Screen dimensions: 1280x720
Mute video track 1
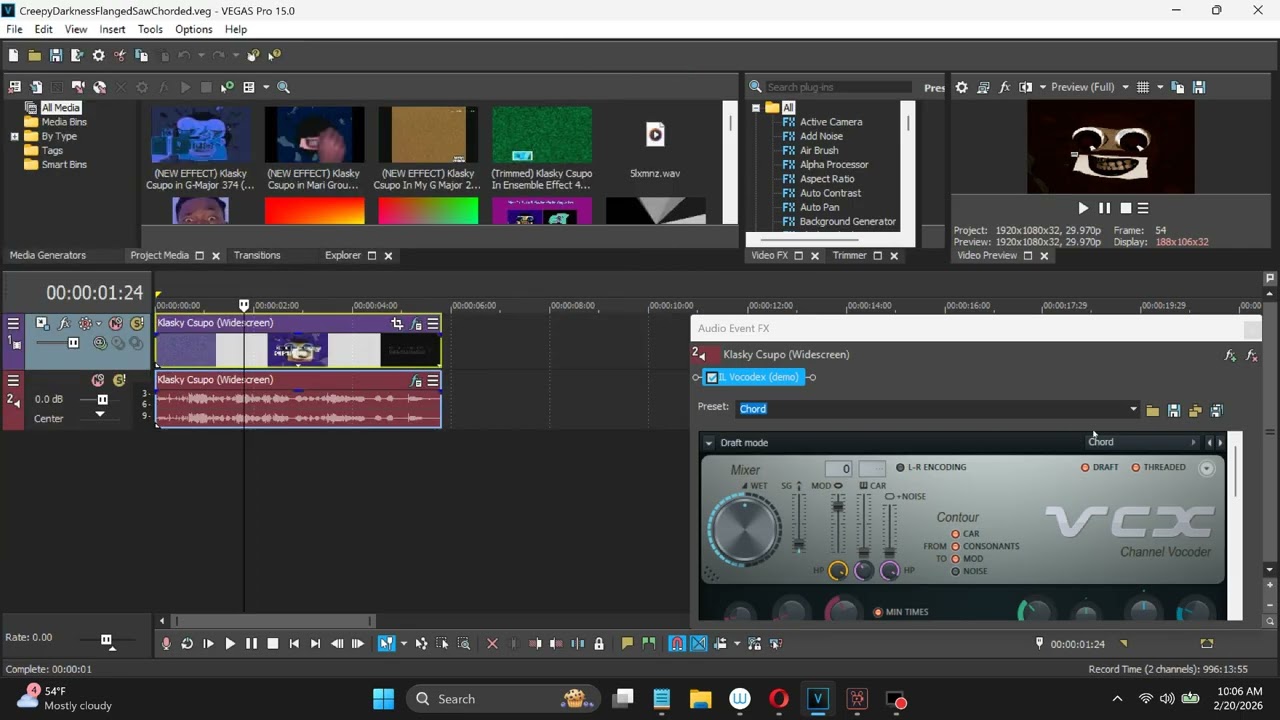tap(116, 324)
